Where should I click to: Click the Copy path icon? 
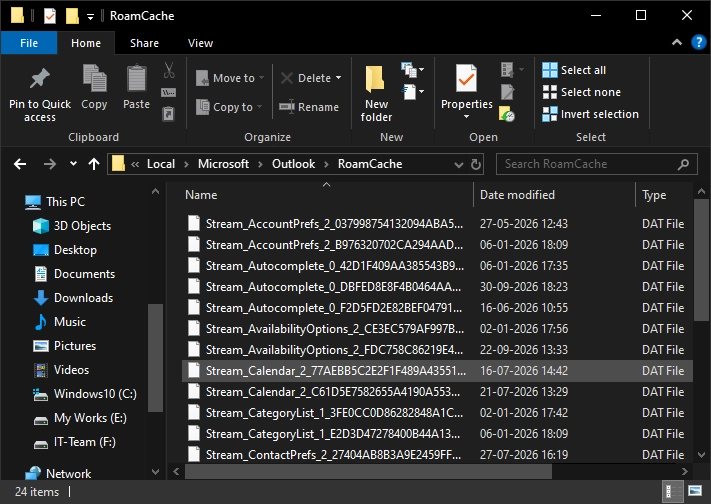pos(169,93)
